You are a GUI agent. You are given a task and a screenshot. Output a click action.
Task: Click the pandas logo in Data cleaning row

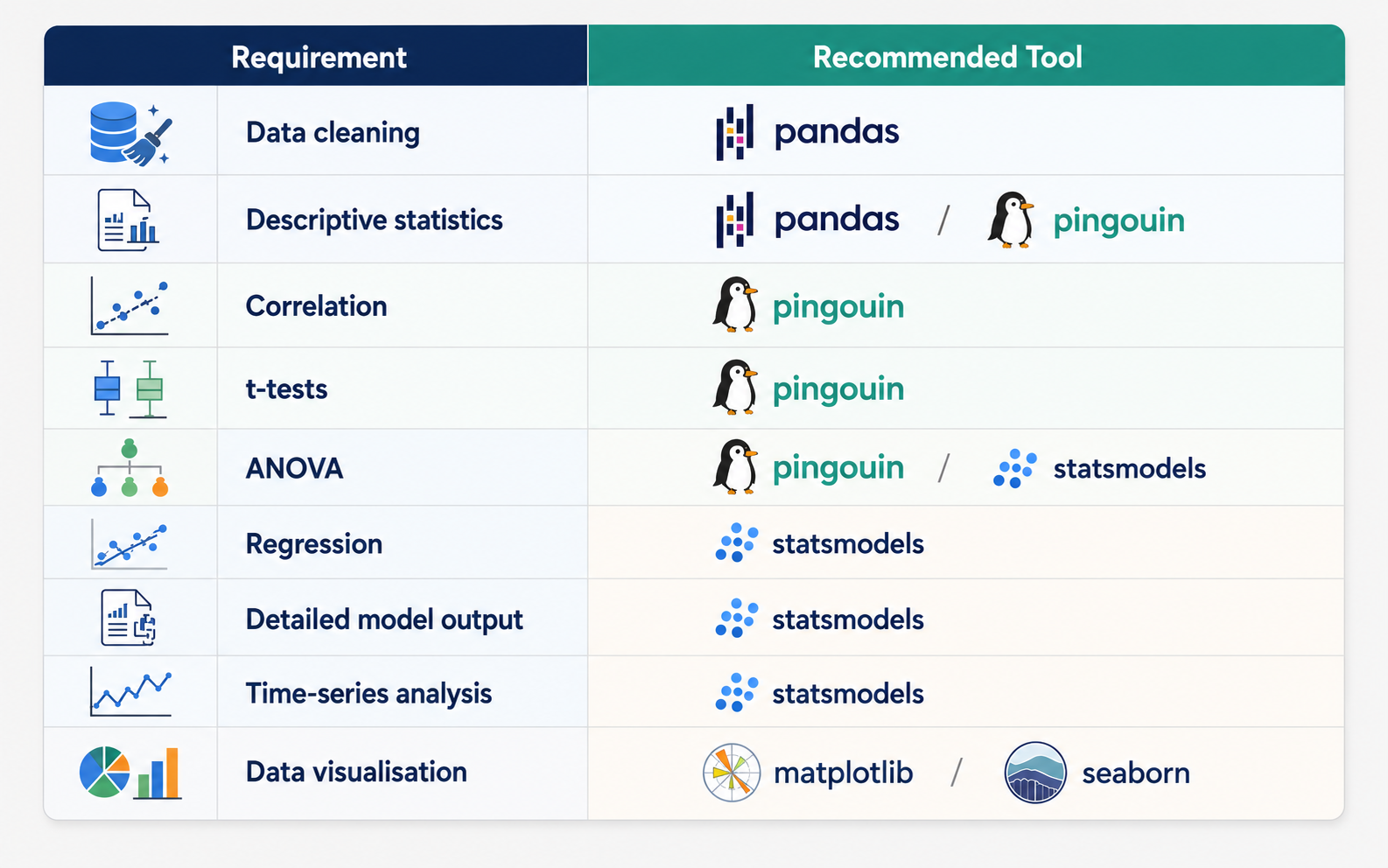[x=735, y=132]
